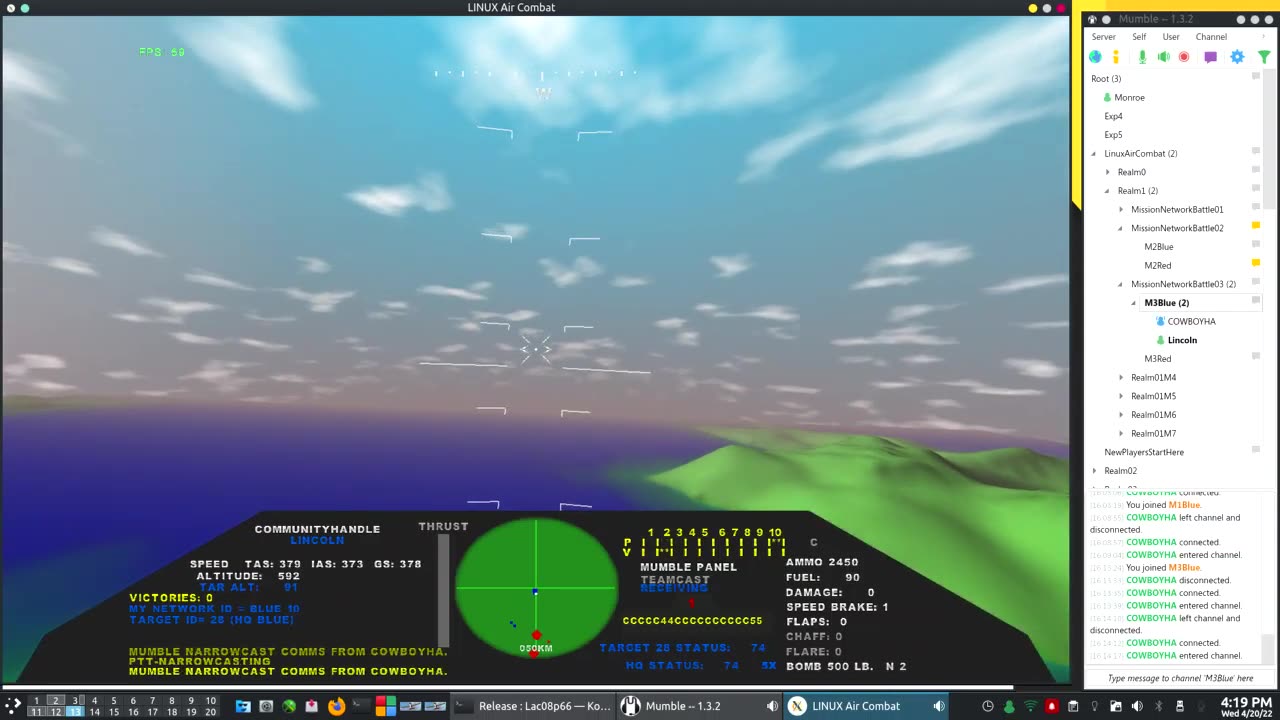Select user Monroe under Root
1280x720 pixels.
point(1129,98)
